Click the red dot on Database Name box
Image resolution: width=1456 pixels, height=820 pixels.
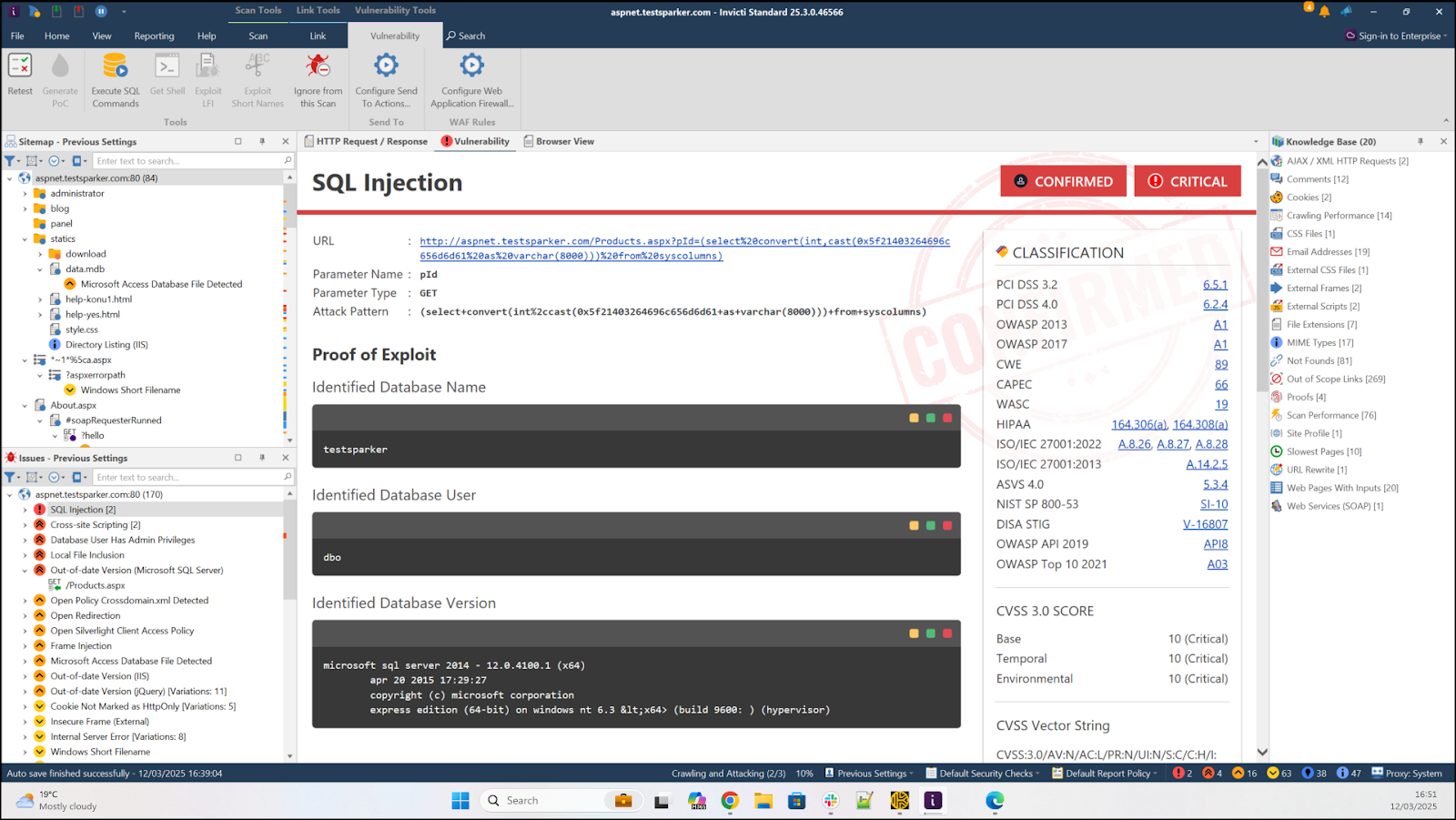[947, 418]
